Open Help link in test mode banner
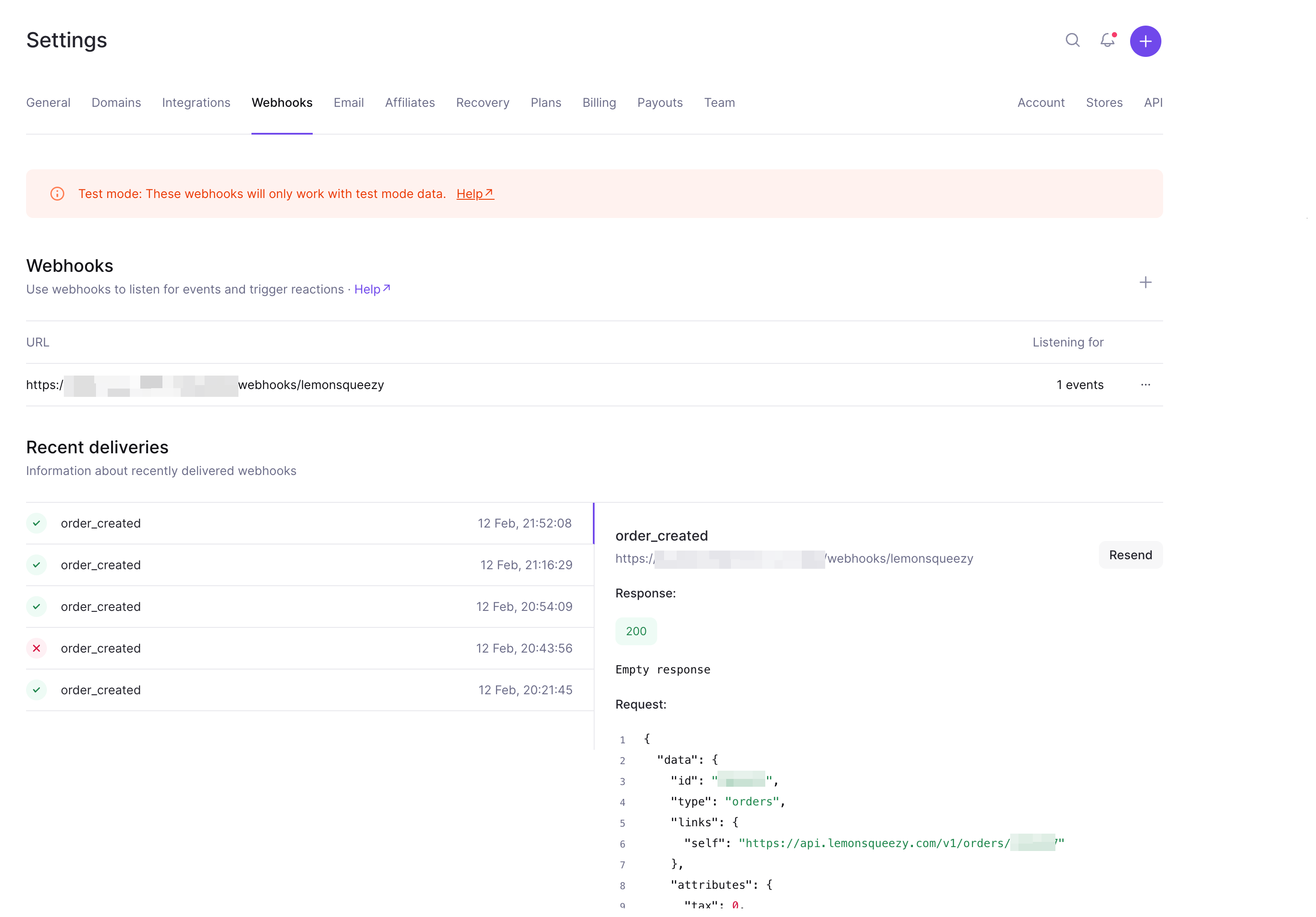Screen dimensions: 1316x917 [x=475, y=194]
